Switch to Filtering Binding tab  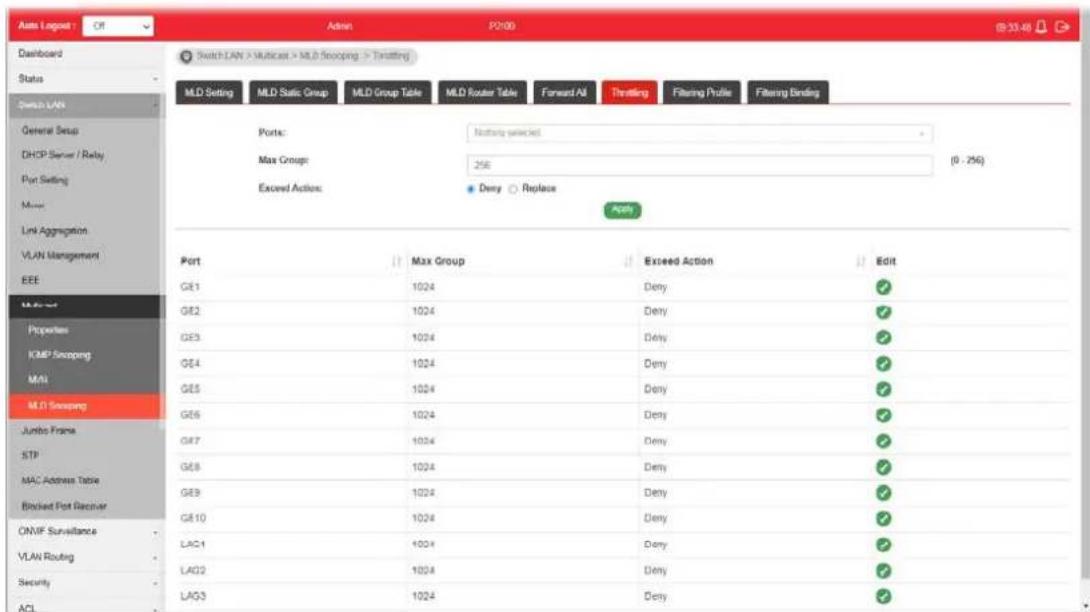[788, 92]
